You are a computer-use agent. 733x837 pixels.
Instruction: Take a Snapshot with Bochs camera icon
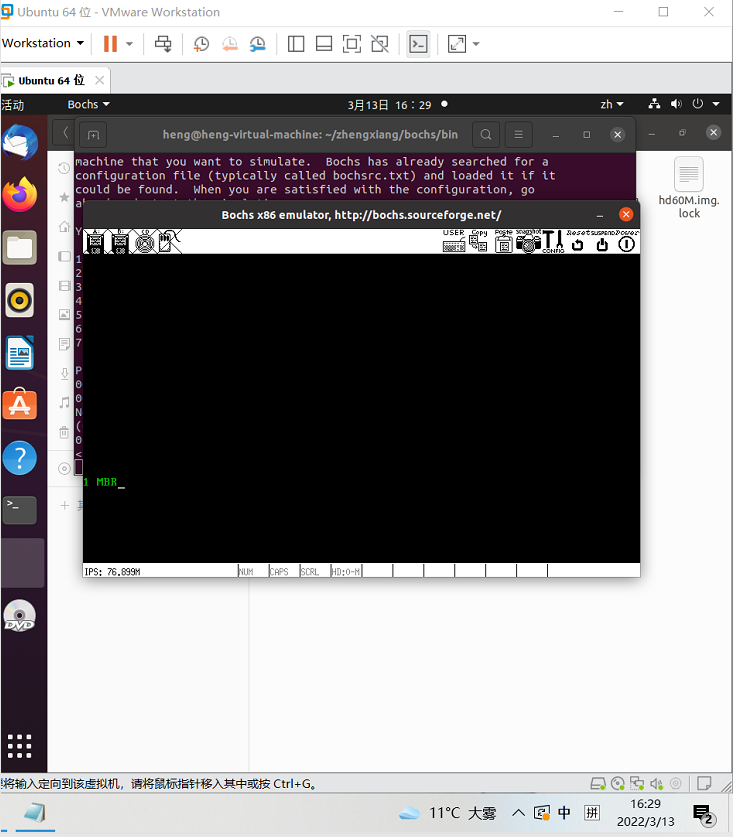[x=528, y=241]
